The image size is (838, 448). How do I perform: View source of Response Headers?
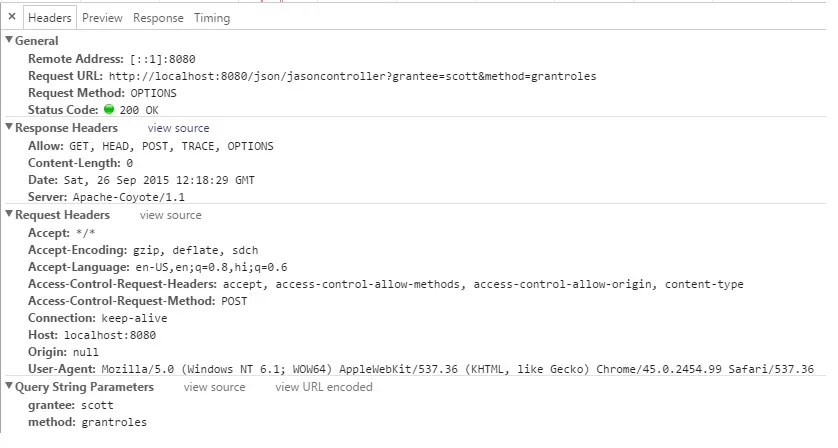coord(179,128)
